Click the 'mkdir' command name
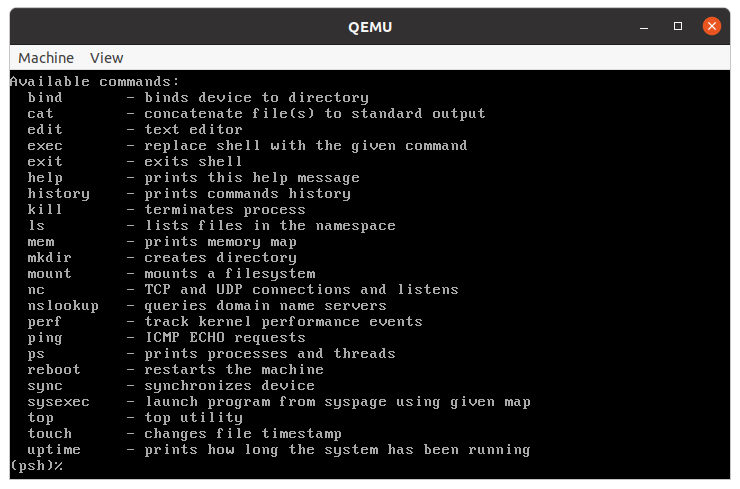 49,258
